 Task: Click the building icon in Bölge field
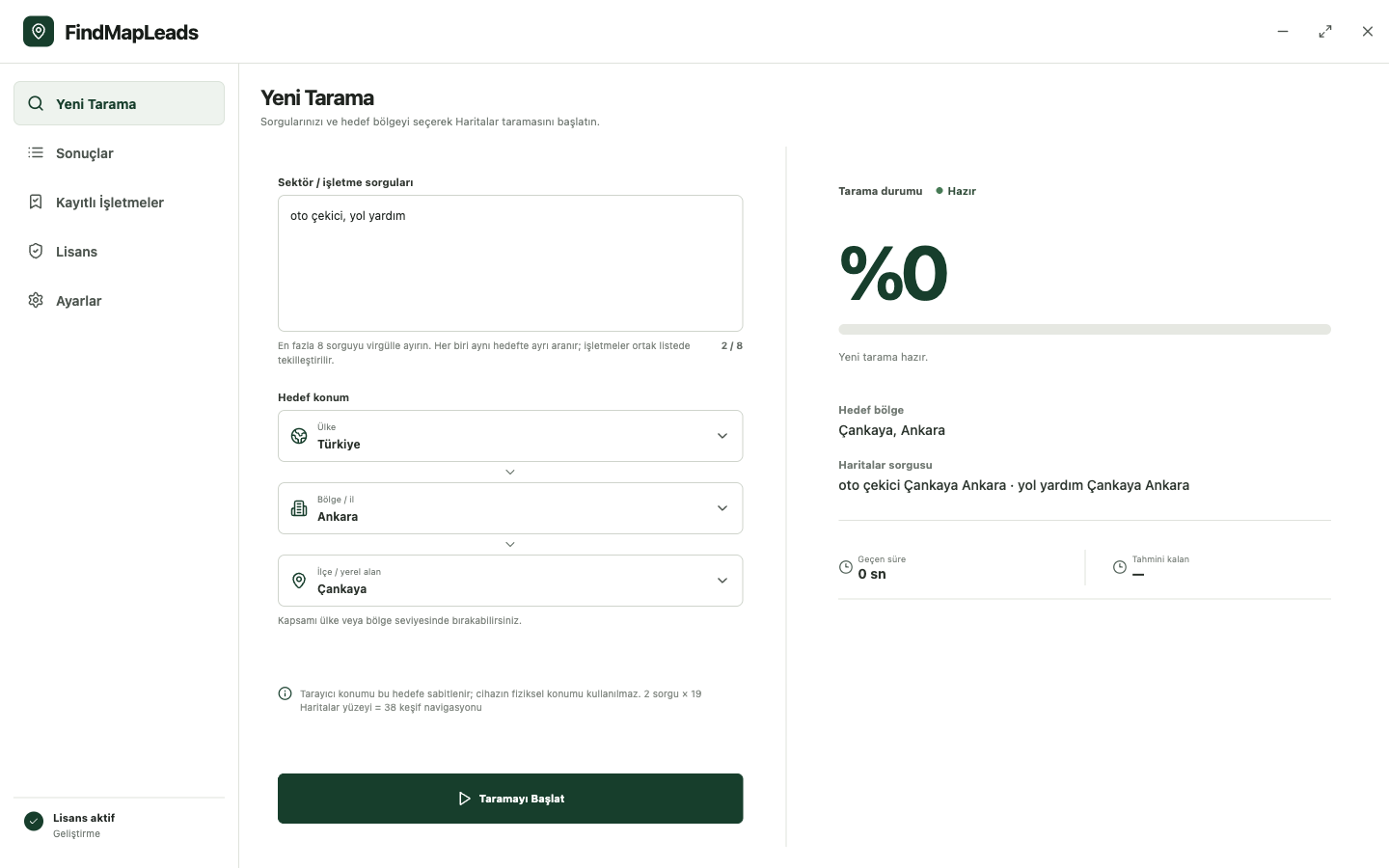[x=299, y=508]
